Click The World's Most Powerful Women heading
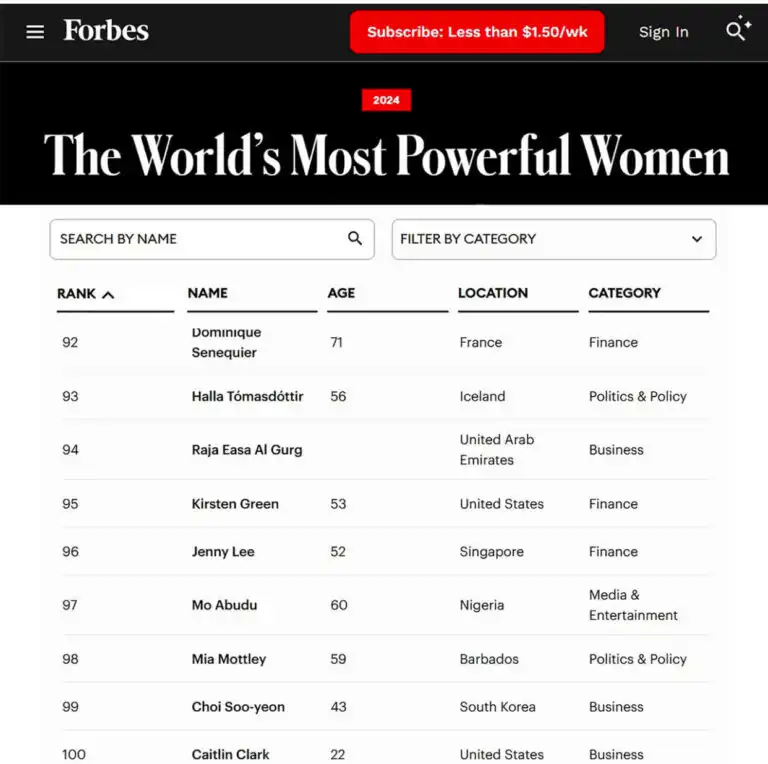768x764 pixels. tap(386, 154)
